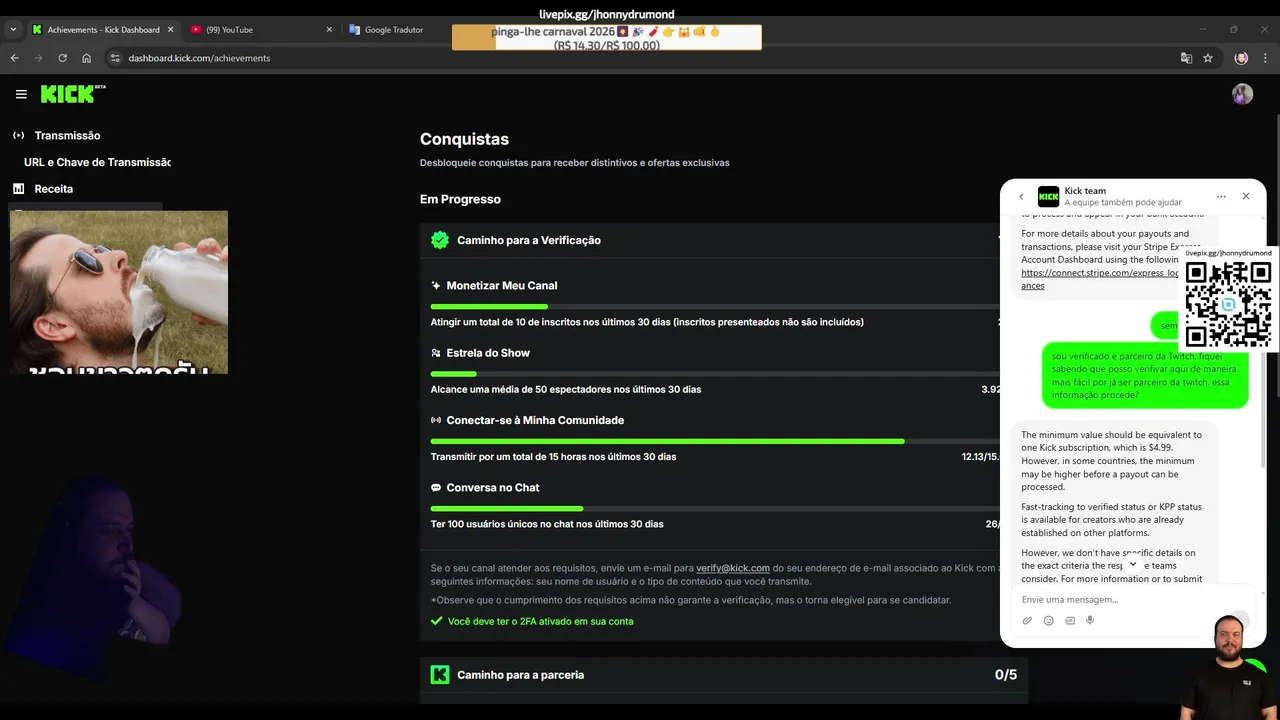This screenshot has height=720, width=1280.
Task: Record a voice message with the microphone icon
Action: [1090, 621]
